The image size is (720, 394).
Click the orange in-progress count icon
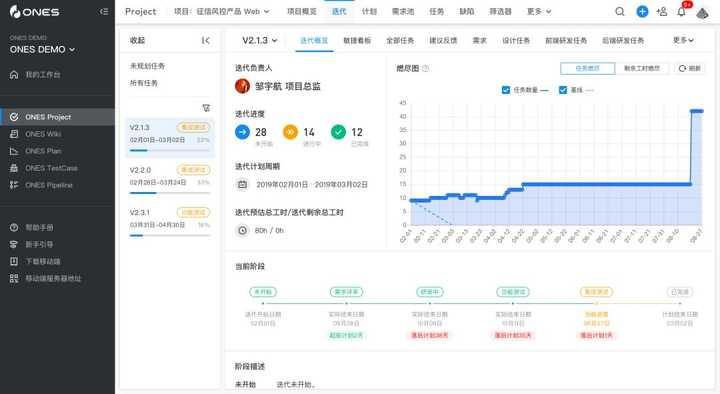pos(290,132)
